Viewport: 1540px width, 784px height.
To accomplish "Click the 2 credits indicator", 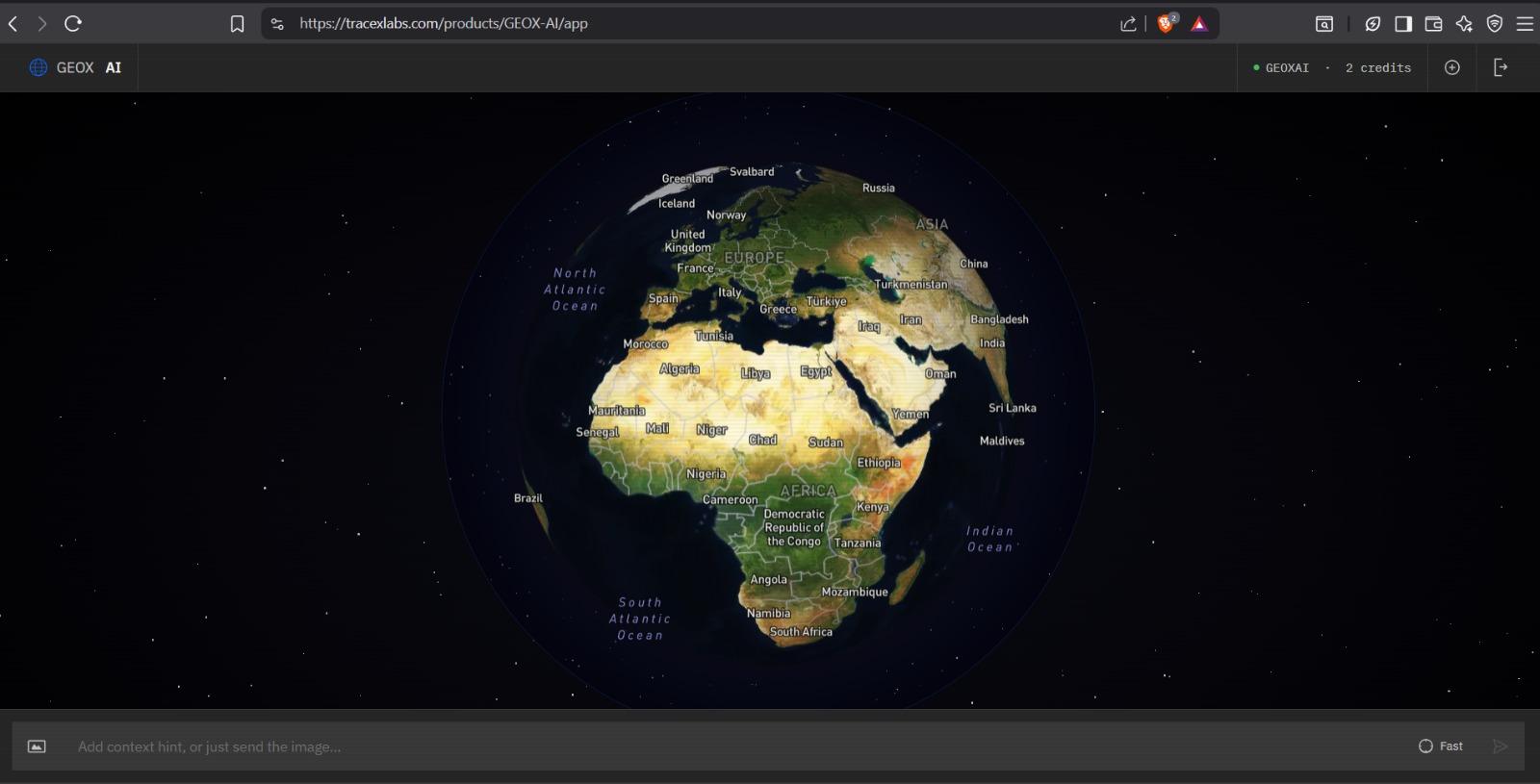I will 1378,68.
